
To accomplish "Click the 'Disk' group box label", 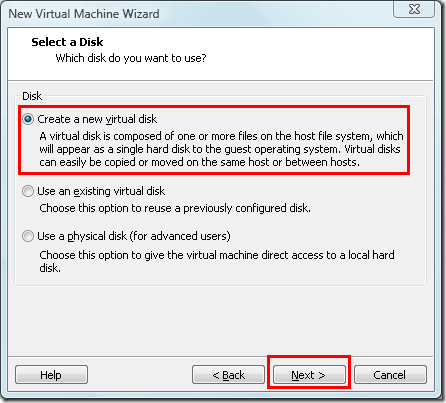I will tap(32, 96).
